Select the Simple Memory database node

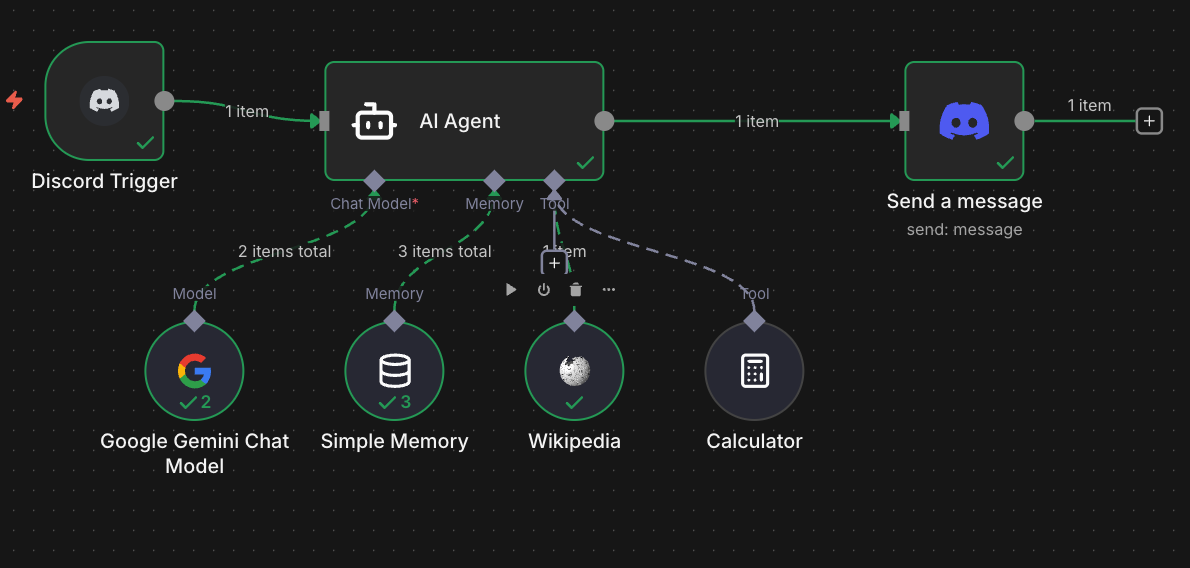(394, 371)
